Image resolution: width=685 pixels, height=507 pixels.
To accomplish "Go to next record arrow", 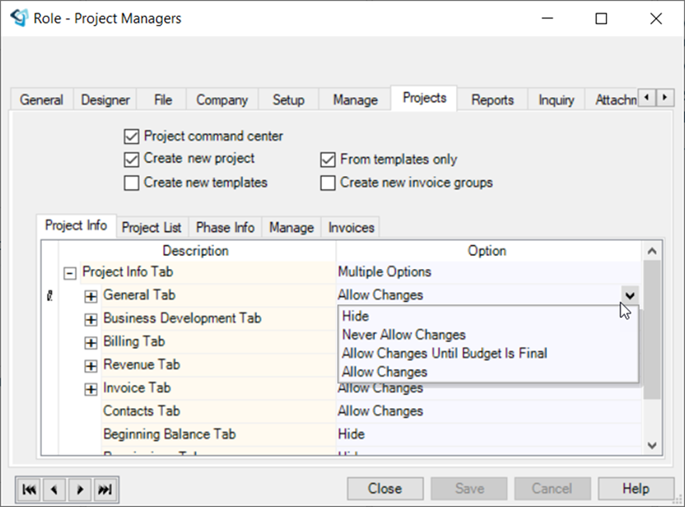I will pos(78,489).
